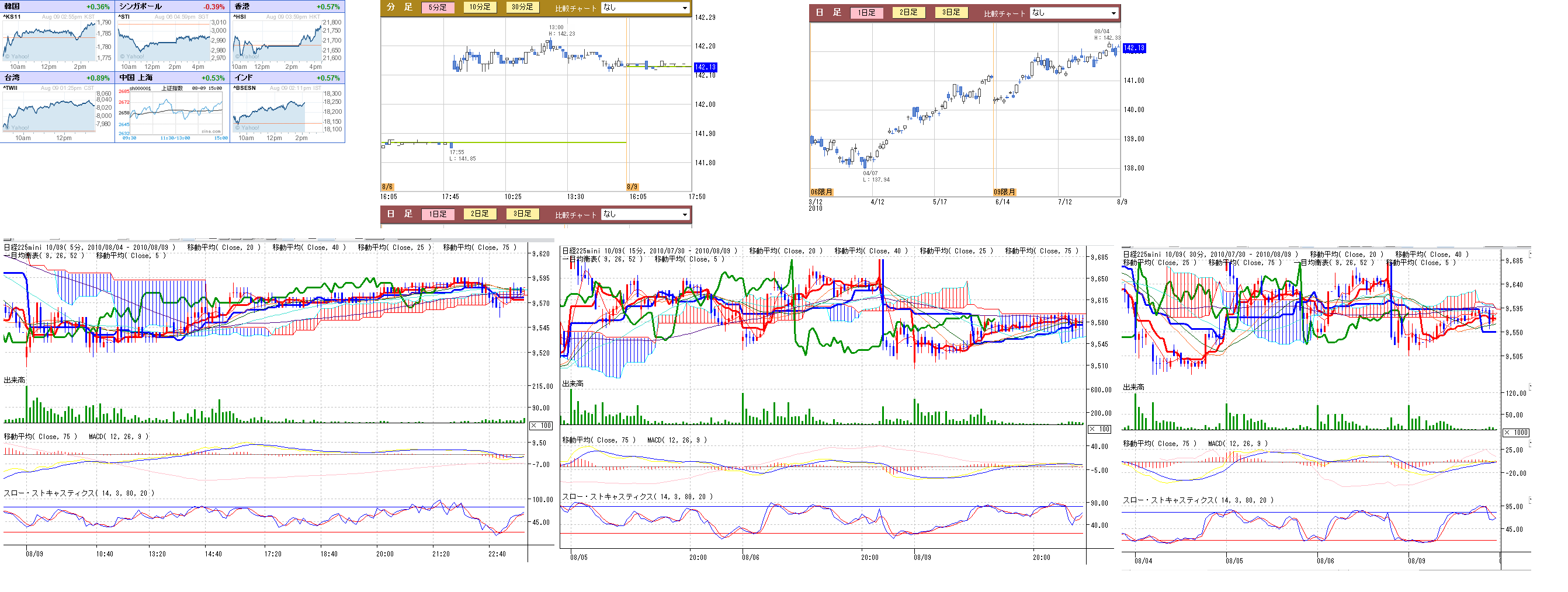Open 比較チャート dropdown in the bar below the 分足 chart
1568x592 pixels.
click(x=645, y=214)
